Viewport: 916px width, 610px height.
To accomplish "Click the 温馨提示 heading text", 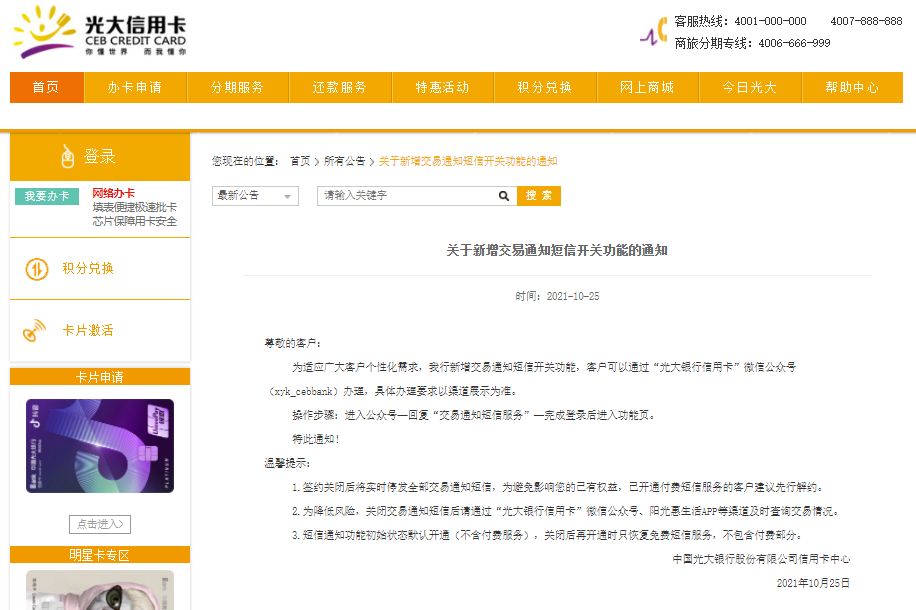I will pos(287,463).
